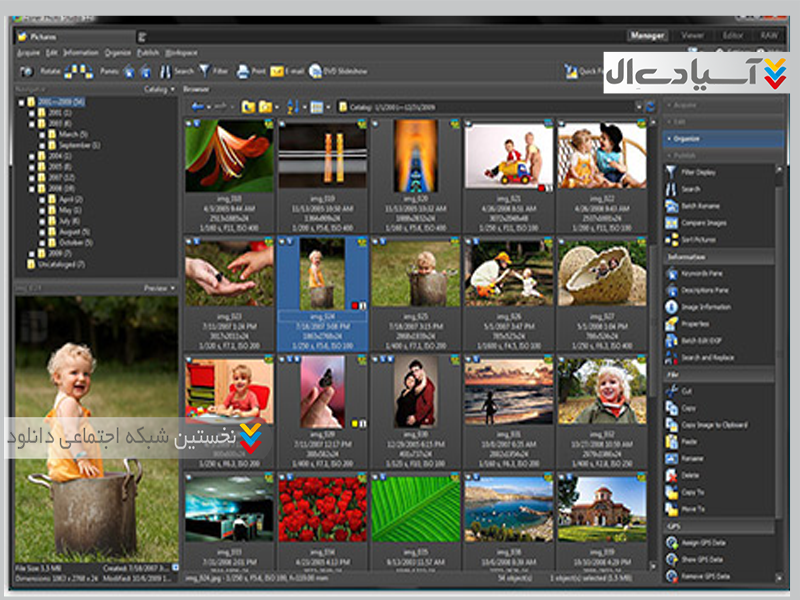Screen dimensions: 800x600
Task: Open the Catalog dropdown in Navigator panel
Action: pos(159,89)
